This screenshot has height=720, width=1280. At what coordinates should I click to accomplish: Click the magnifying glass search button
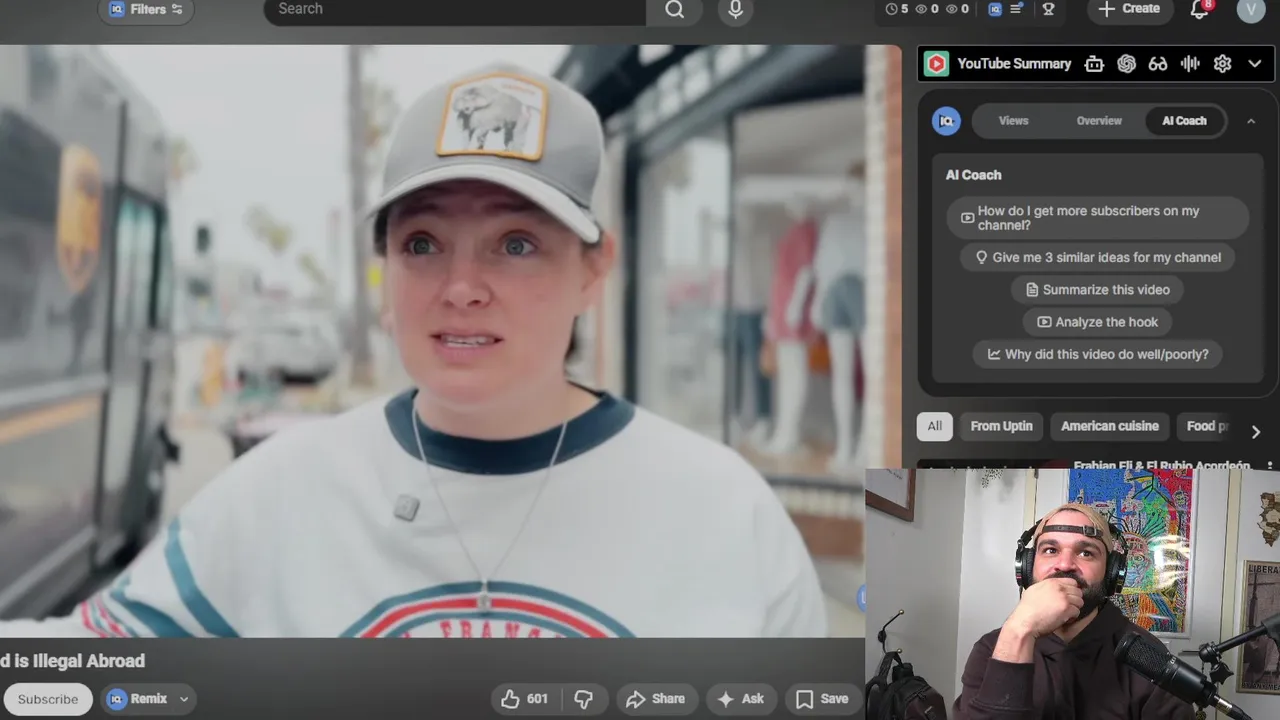click(675, 9)
